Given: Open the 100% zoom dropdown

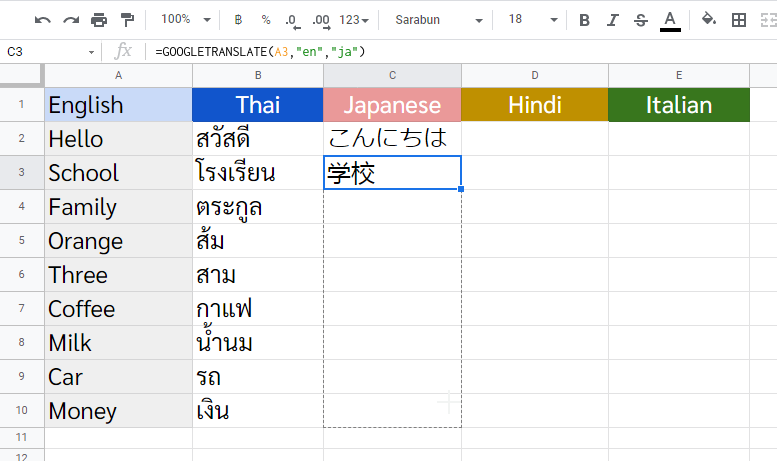Looking at the screenshot, I should pos(186,20).
